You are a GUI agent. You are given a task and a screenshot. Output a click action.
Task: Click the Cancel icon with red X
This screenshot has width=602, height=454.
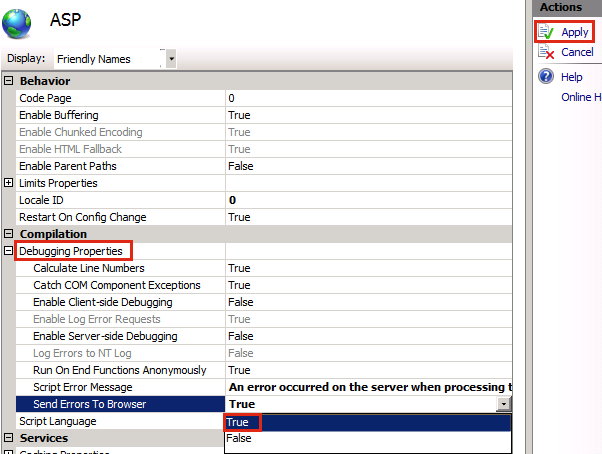pos(546,52)
